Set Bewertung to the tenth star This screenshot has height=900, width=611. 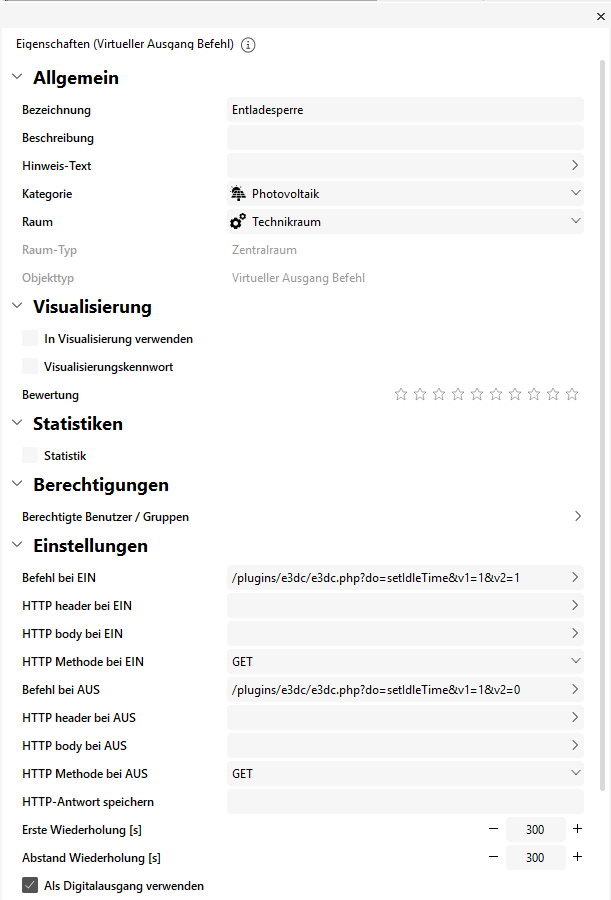(x=572, y=395)
